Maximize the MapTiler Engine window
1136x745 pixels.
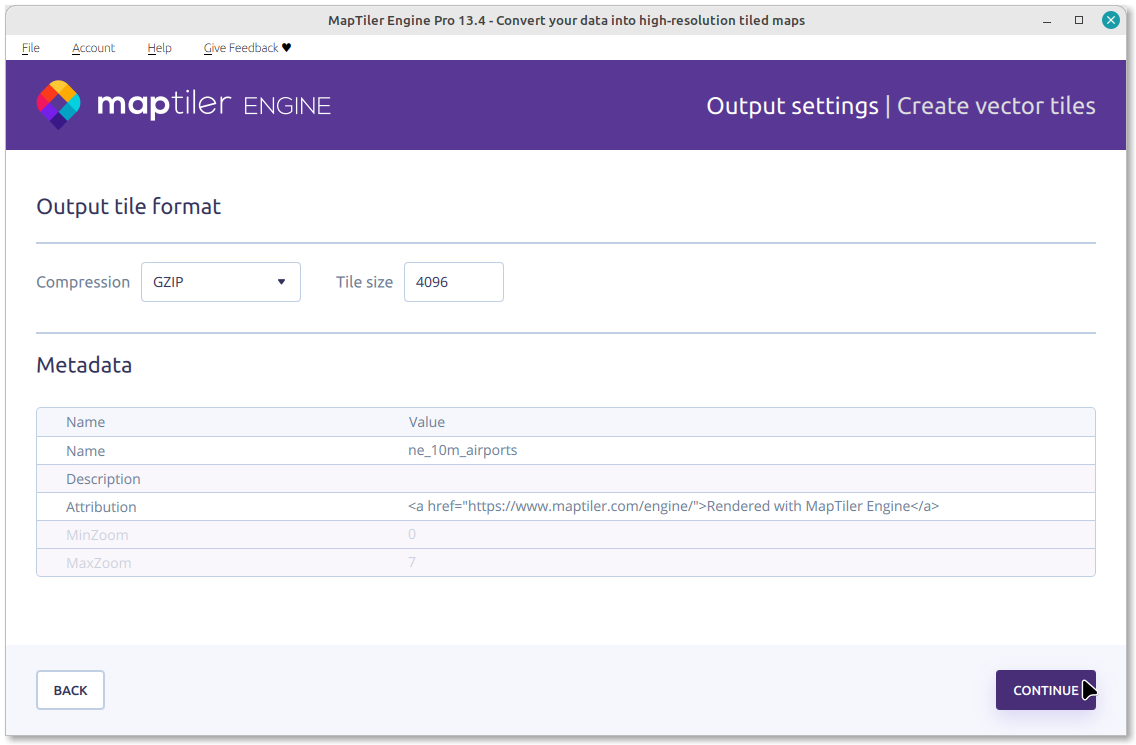[x=1079, y=20]
